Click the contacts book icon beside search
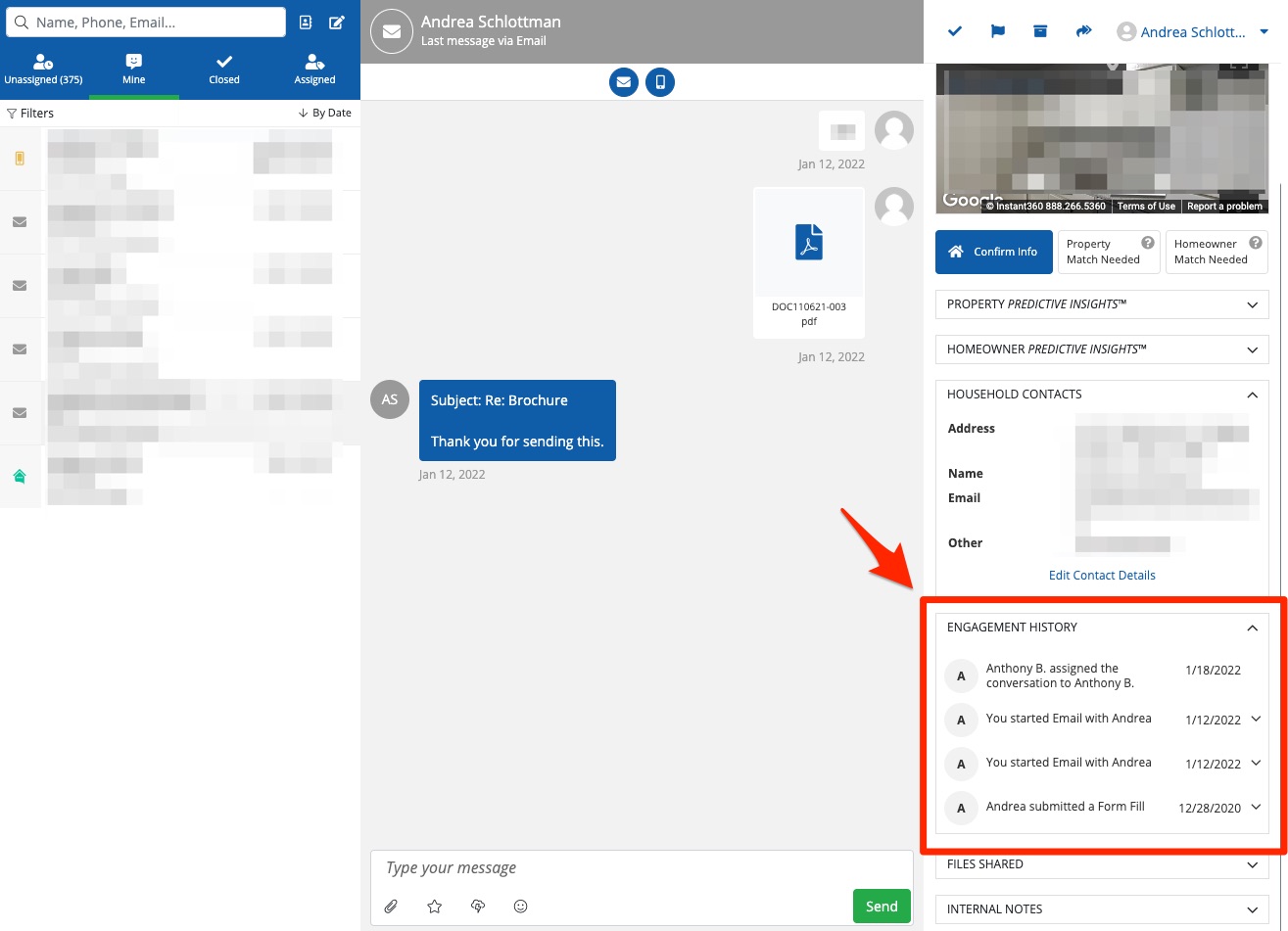This screenshot has width=1288, height=931. 306,23
